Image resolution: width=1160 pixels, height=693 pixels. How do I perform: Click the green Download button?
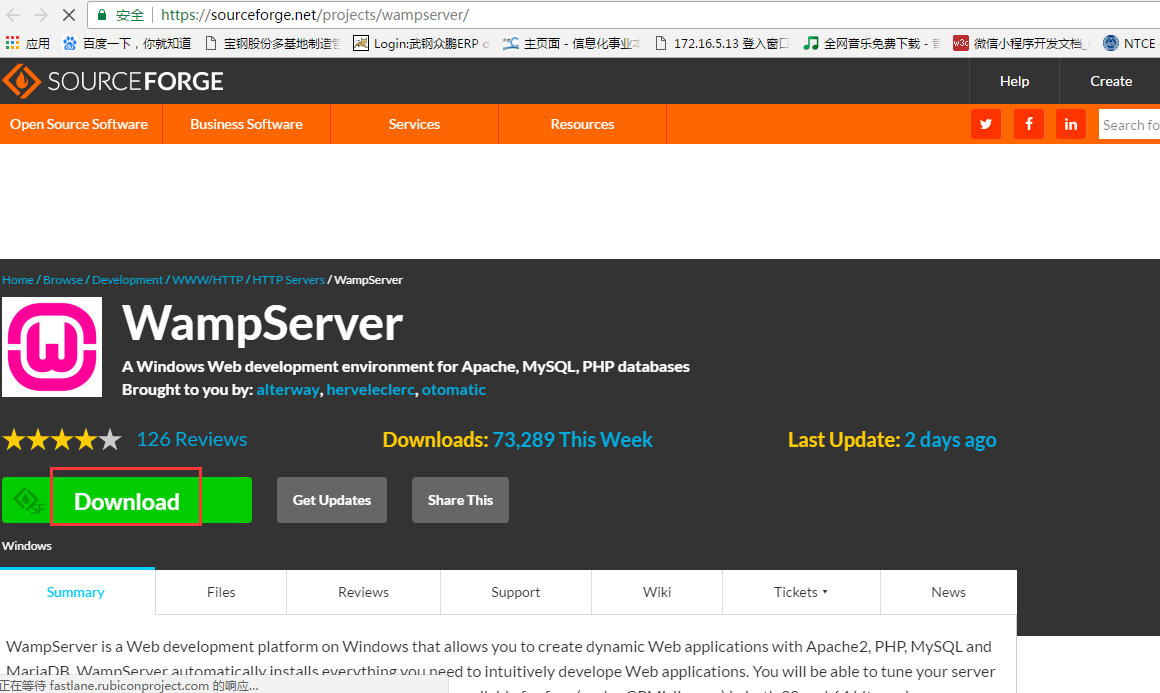(127, 501)
